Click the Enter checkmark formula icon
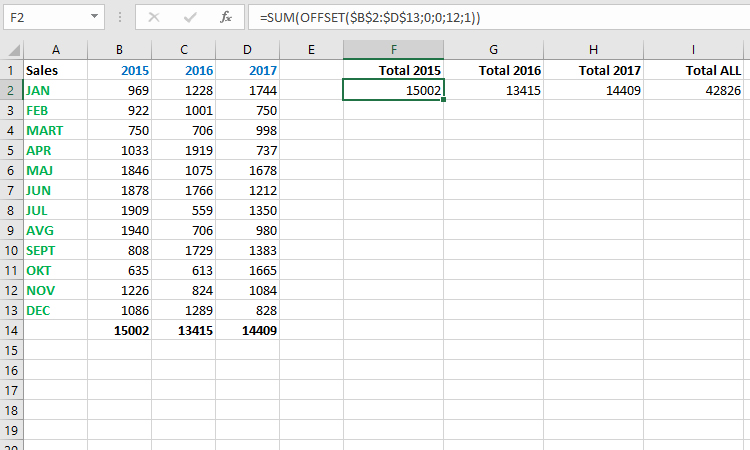The height and width of the screenshot is (450, 750). pos(190,17)
